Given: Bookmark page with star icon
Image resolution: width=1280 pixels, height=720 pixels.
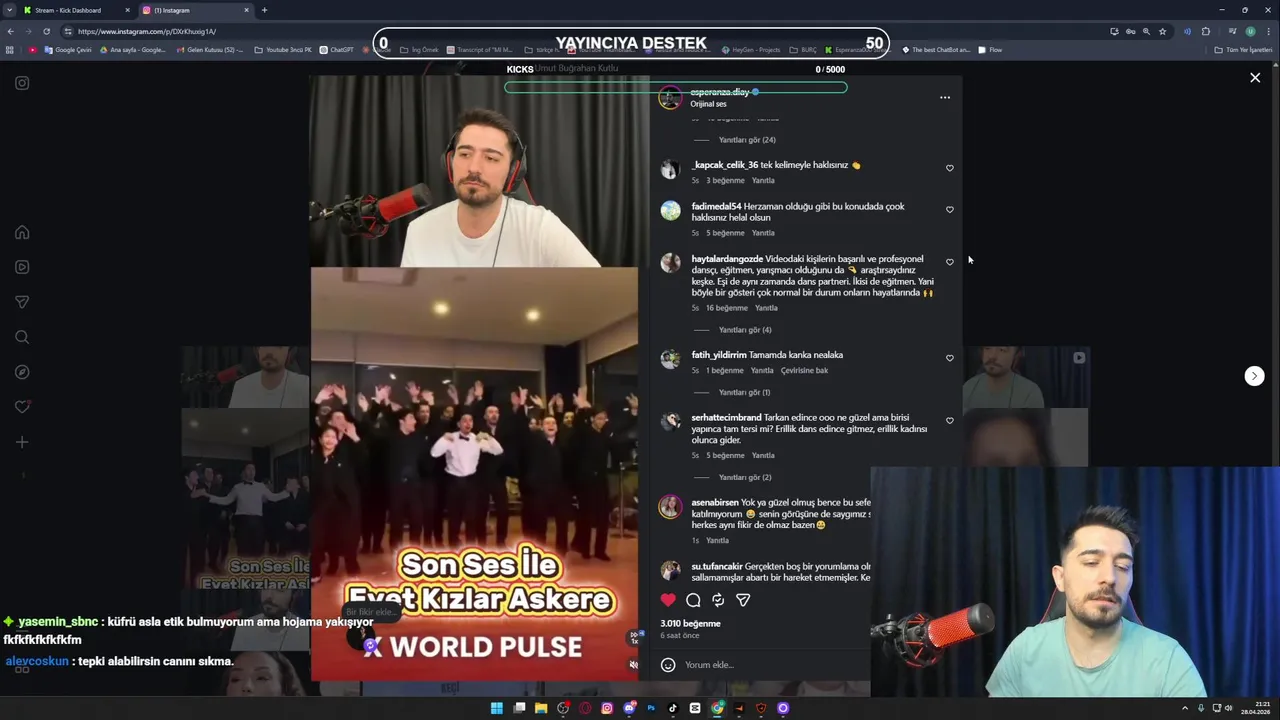Looking at the screenshot, I should pos(1162,31).
